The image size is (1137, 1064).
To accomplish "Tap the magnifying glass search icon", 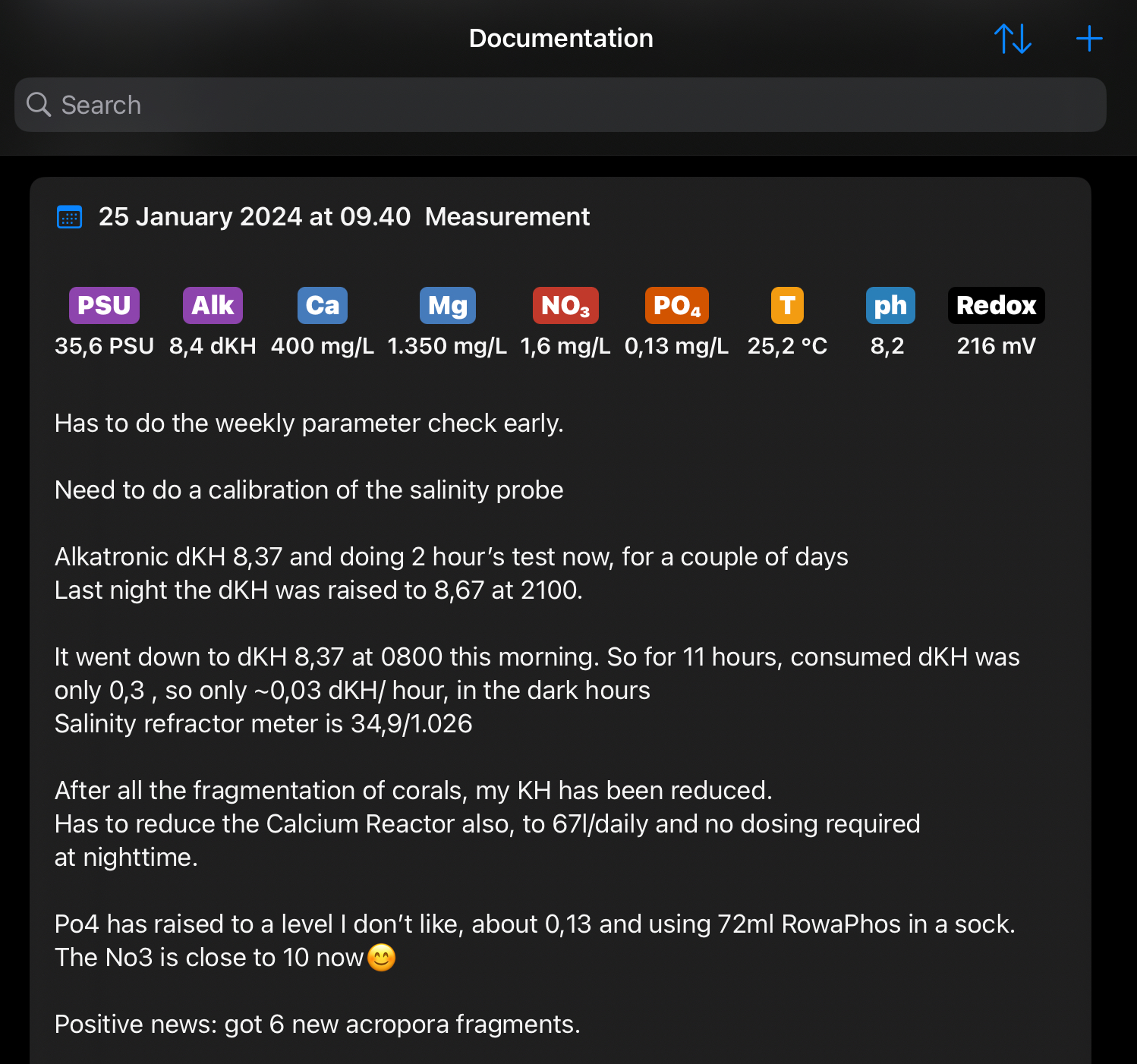I will tap(38, 105).
